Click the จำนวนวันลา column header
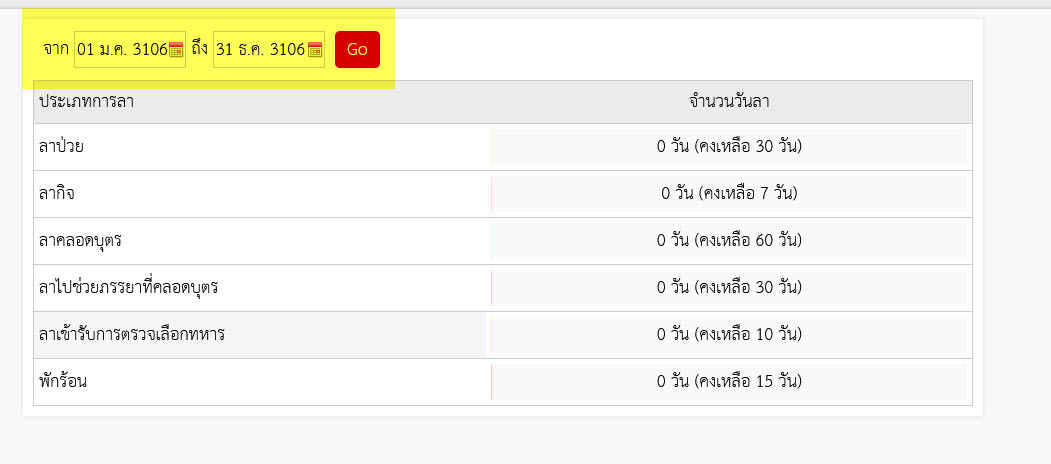The width and height of the screenshot is (1051, 464). click(729, 102)
